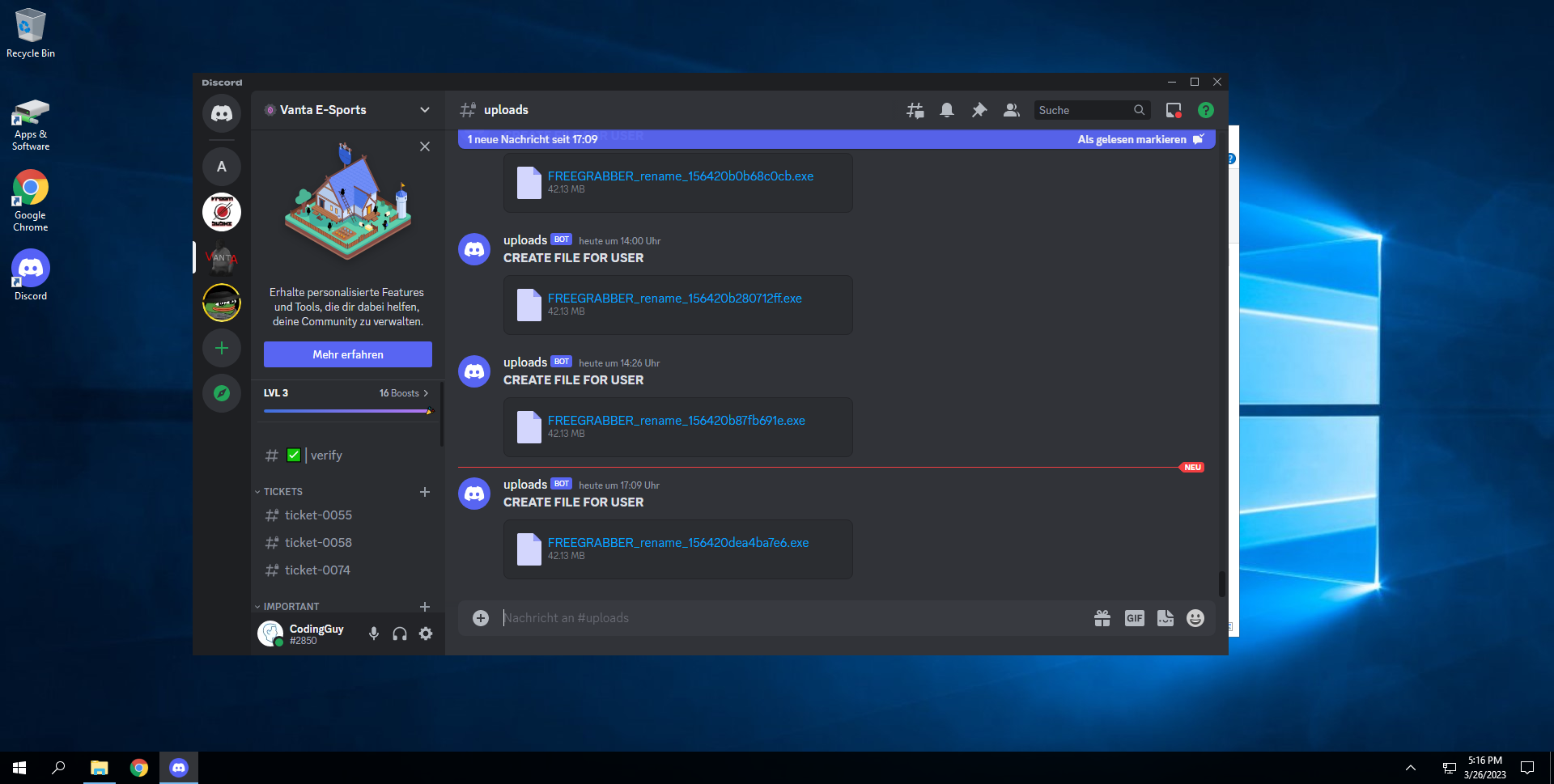This screenshot has width=1554, height=784.
Task: Collapse the IMPORTANT category
Action: pyautogui.click(x=291, y=607)
